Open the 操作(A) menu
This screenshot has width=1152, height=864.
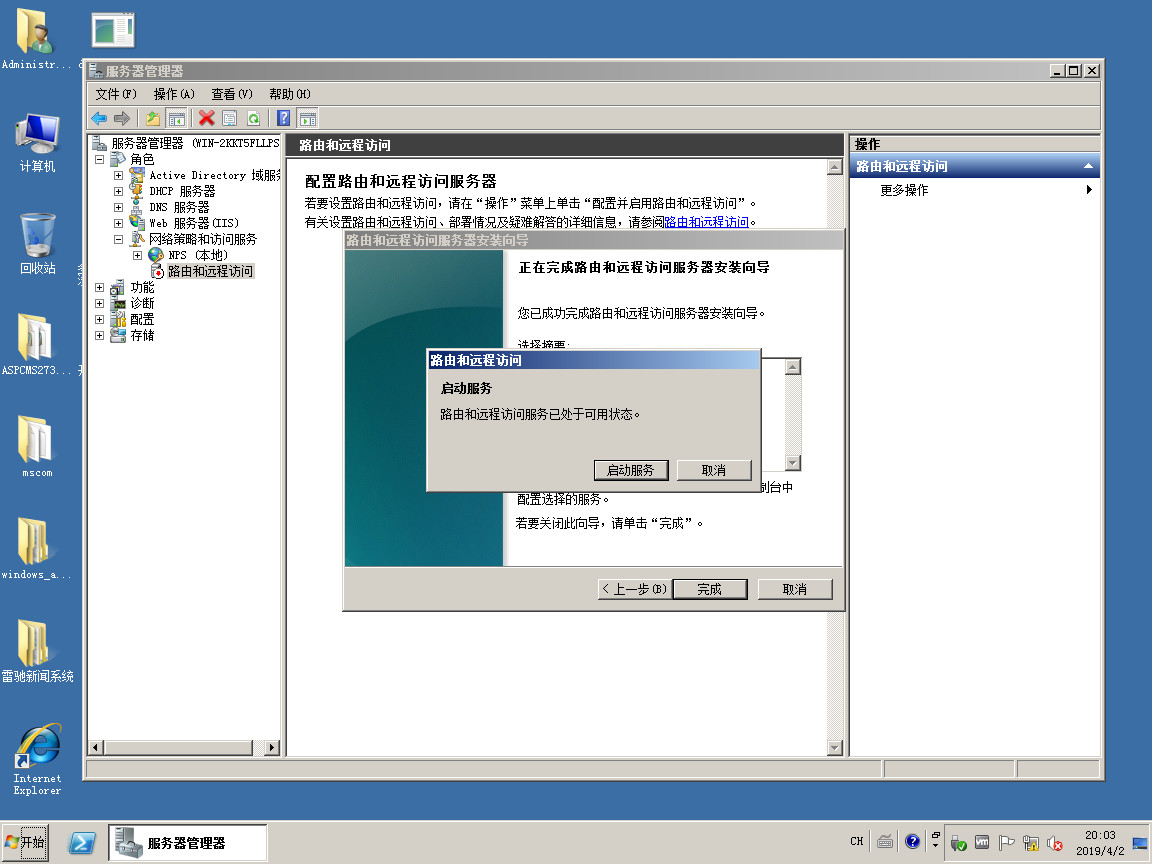tap(173, 94)
